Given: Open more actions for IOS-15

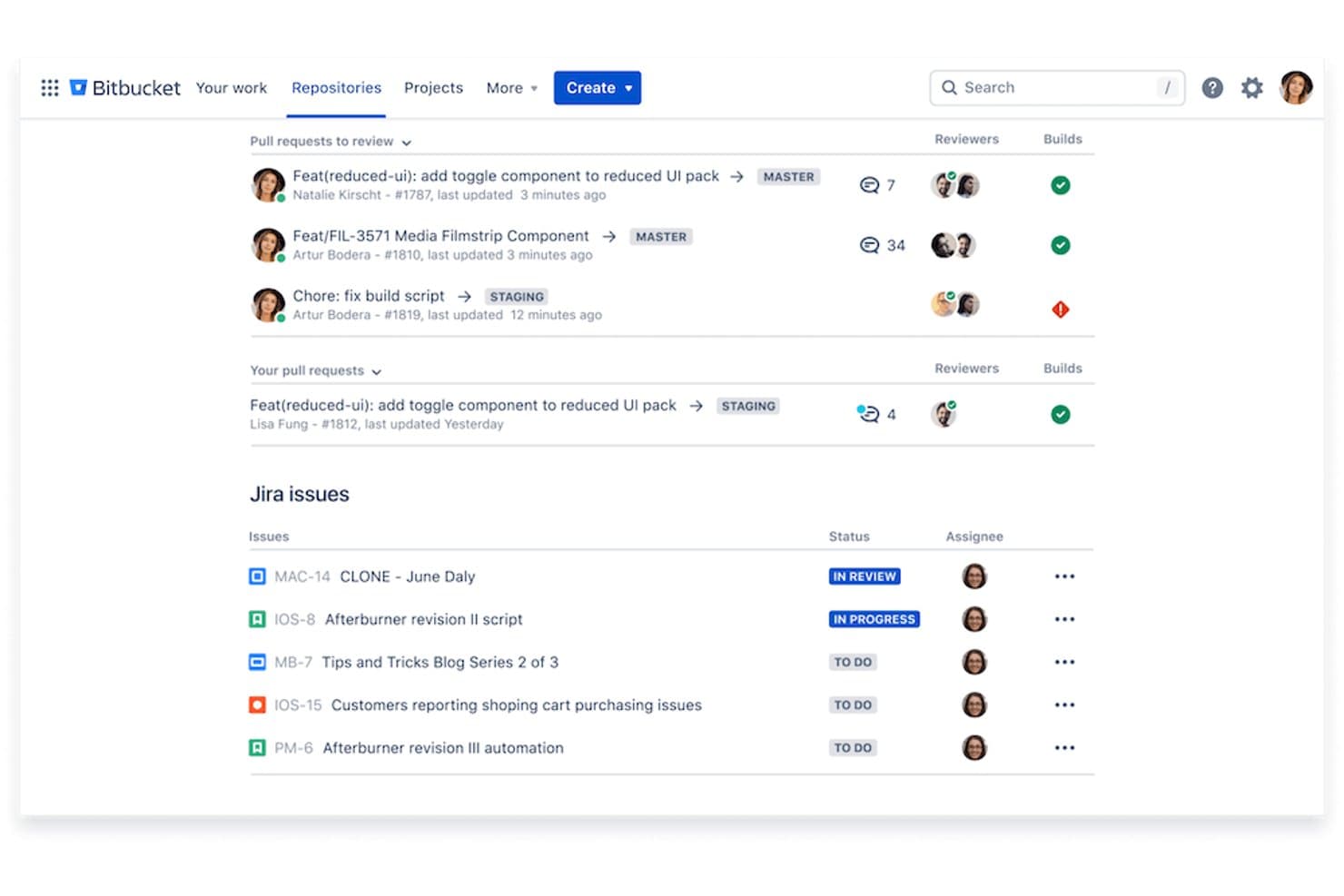Looking at the screenshot, I should [x=1064, y=704].
